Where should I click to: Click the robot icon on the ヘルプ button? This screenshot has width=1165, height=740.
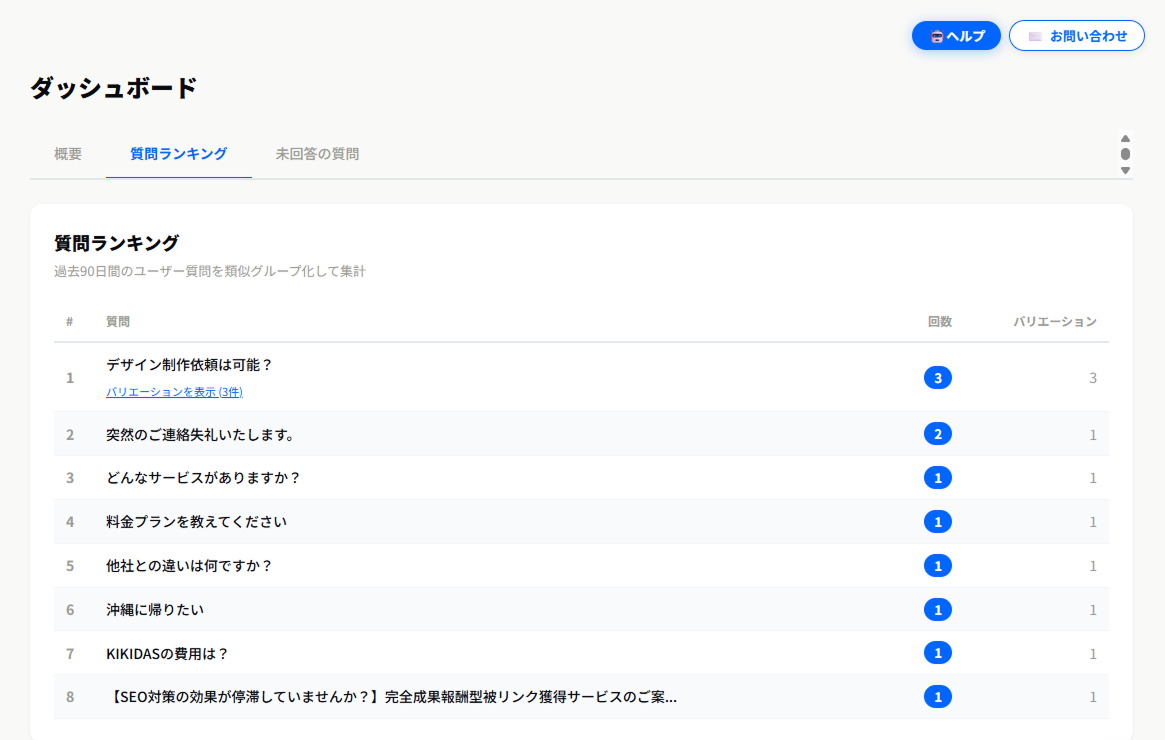(935, 35)
